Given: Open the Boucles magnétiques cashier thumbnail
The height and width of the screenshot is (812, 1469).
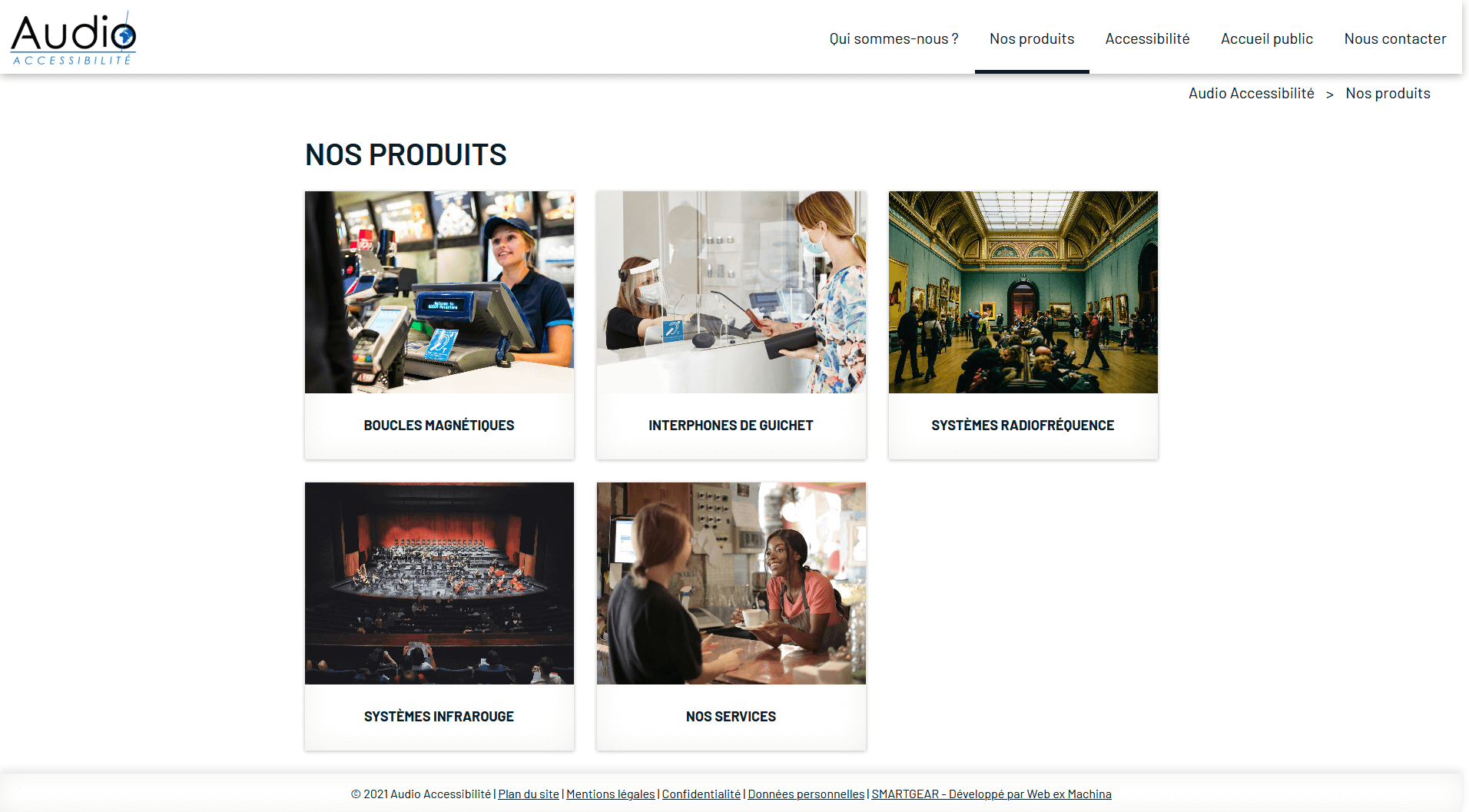Looking at the screenshot, I should tap(439, 292).
